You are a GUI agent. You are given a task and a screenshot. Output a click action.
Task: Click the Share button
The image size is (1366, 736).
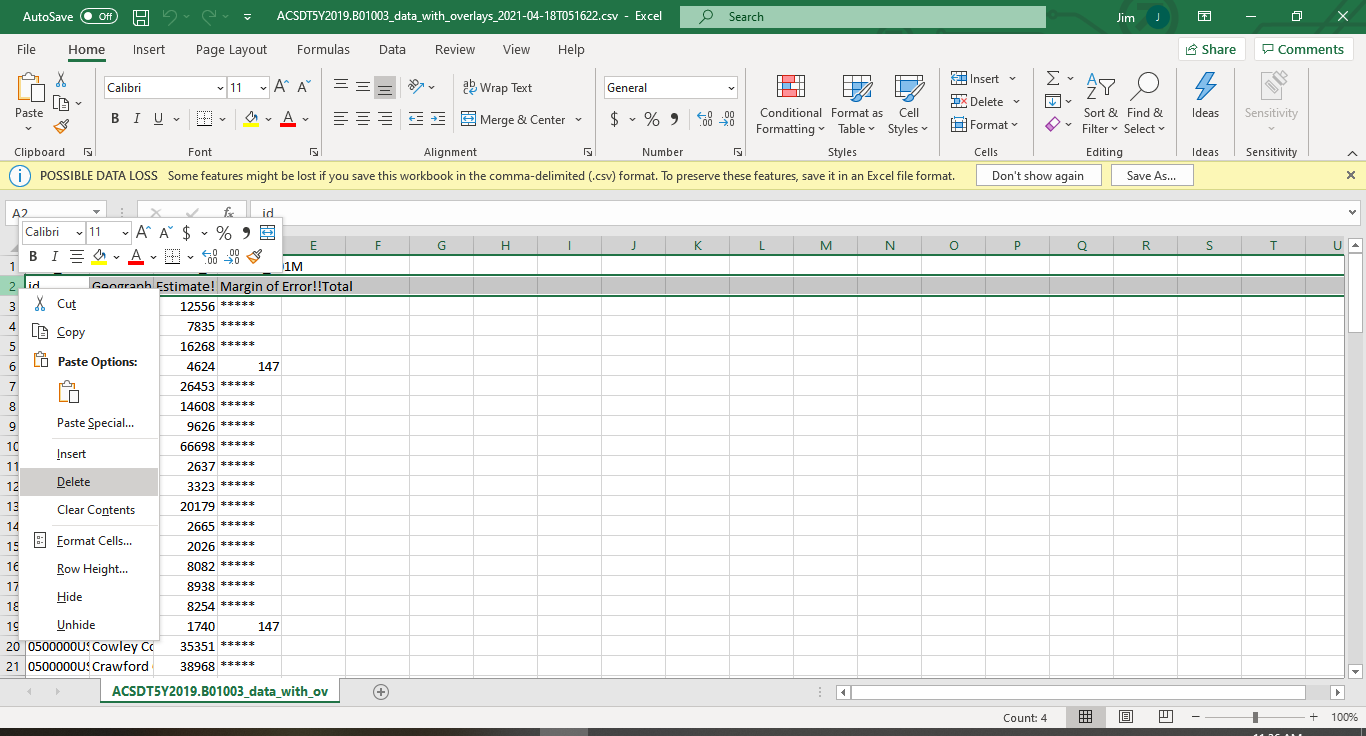[x=1212, y=49]
